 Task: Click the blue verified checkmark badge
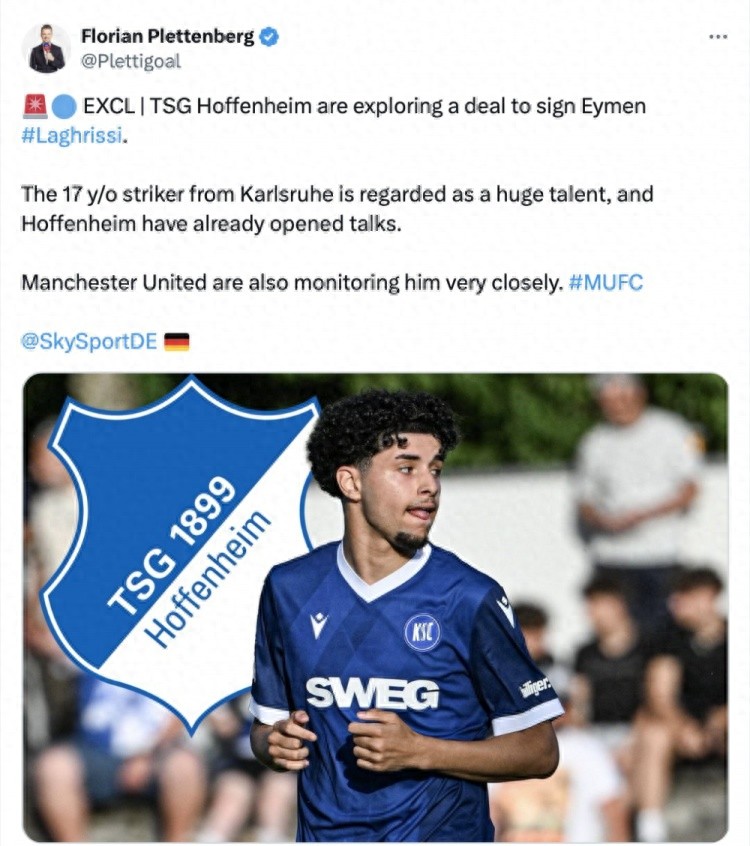pyautogui.click(x=269, y=37)
